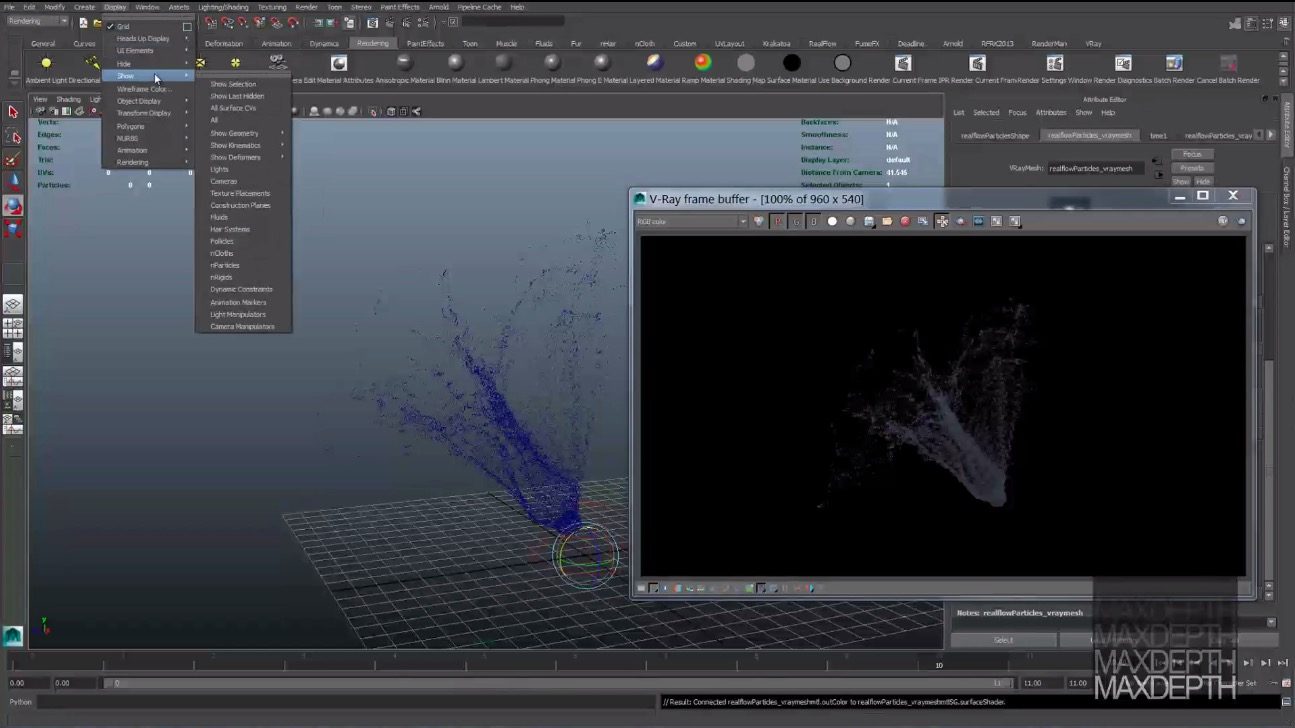Viewport: 1295px width, 728px height.
Task: Expand the Object Display submenu
Action: coord(147,101)
